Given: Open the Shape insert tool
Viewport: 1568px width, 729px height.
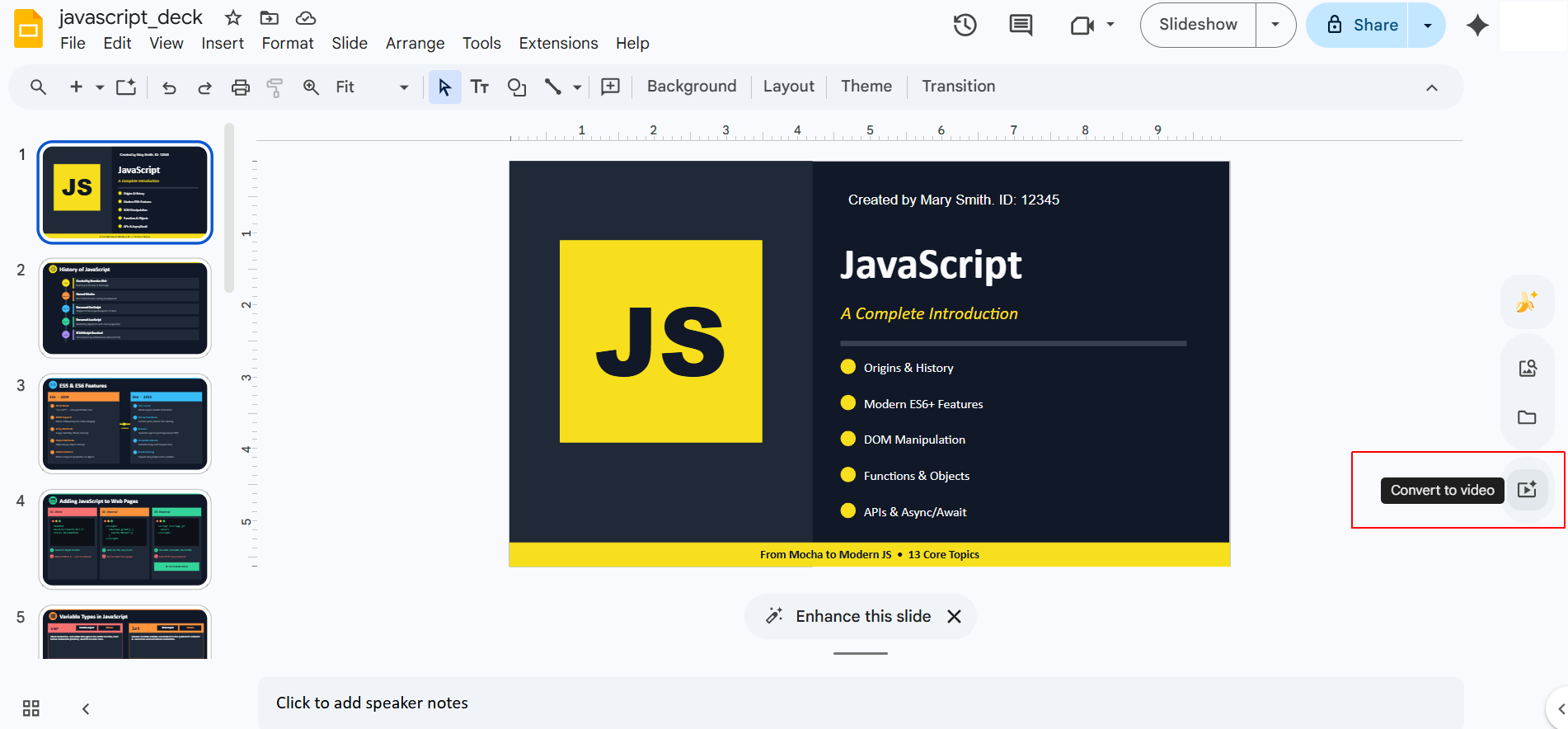Looking at the screenshot, I should pyautogui.click(x=517, y=87).
